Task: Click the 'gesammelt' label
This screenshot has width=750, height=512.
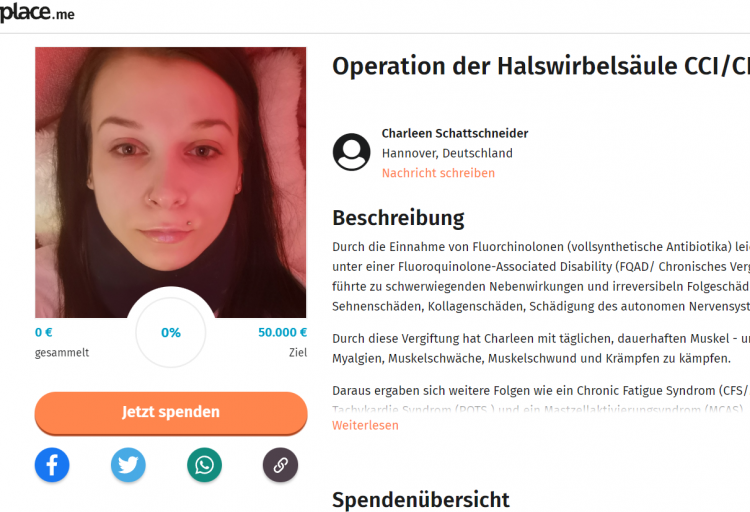Action: (x=62, y=353)
